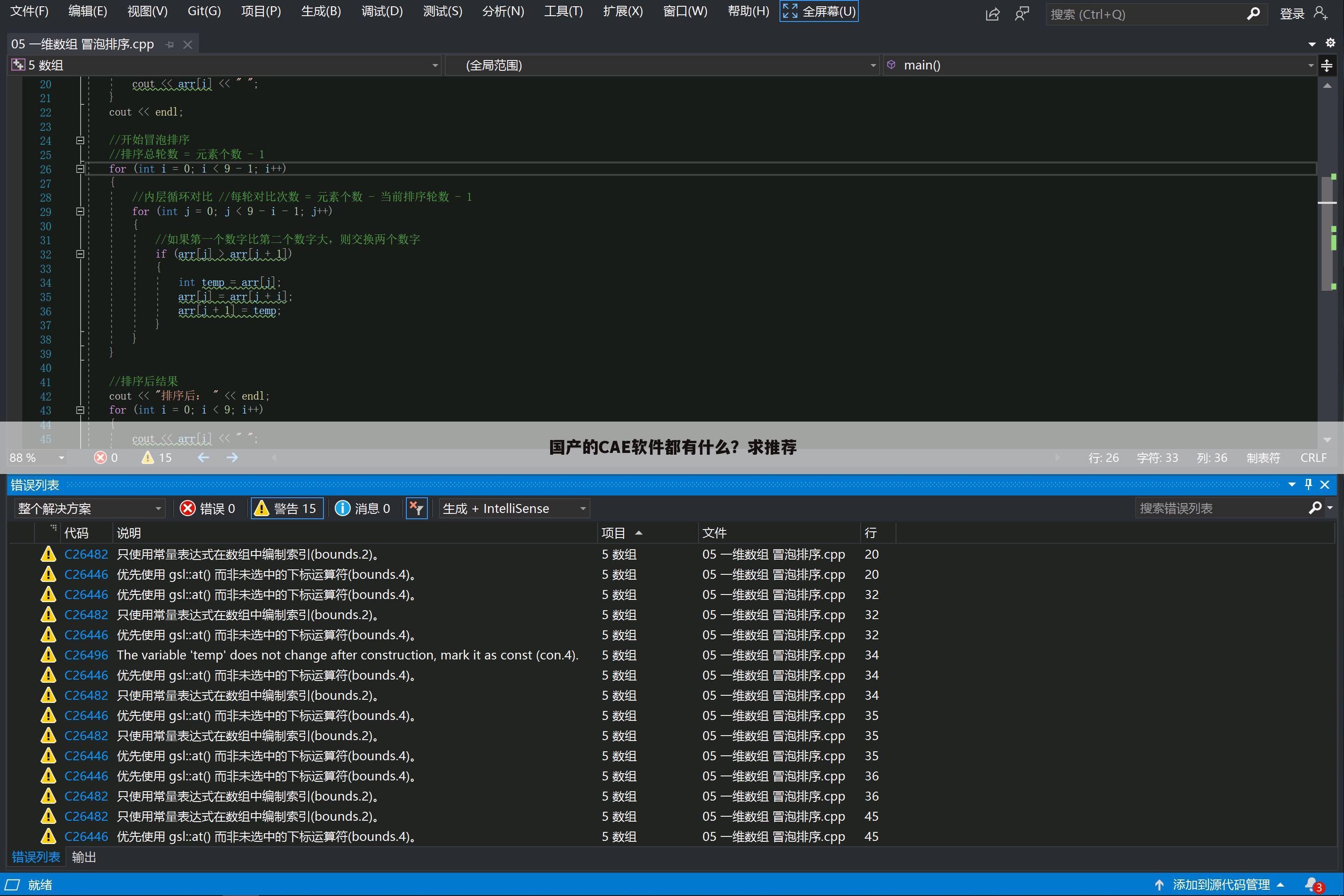
Task: Switch to the 输出 tab
Action: 84,857
